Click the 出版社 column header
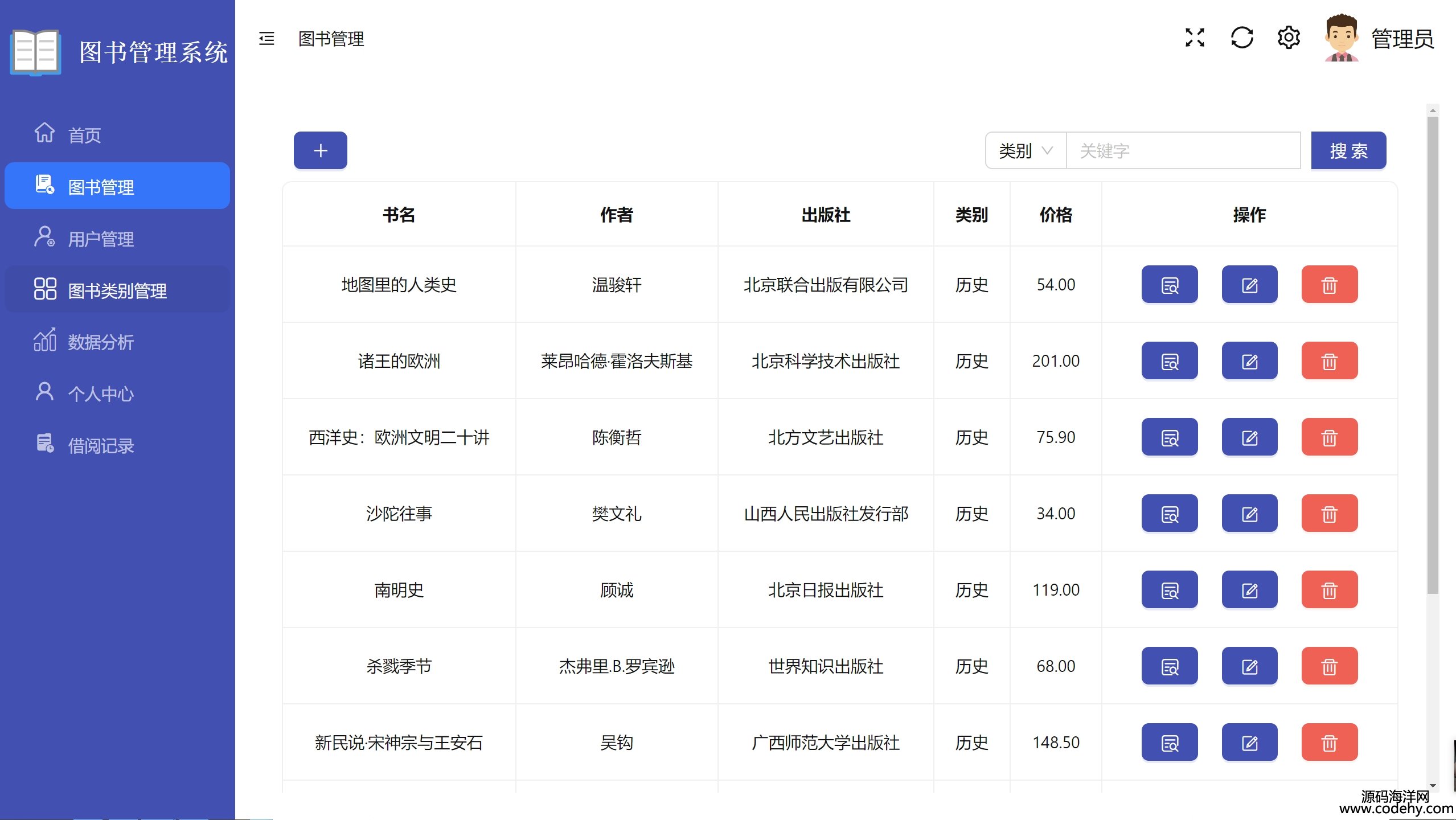The image size is (1456, 820). click(x=826, y=214)
